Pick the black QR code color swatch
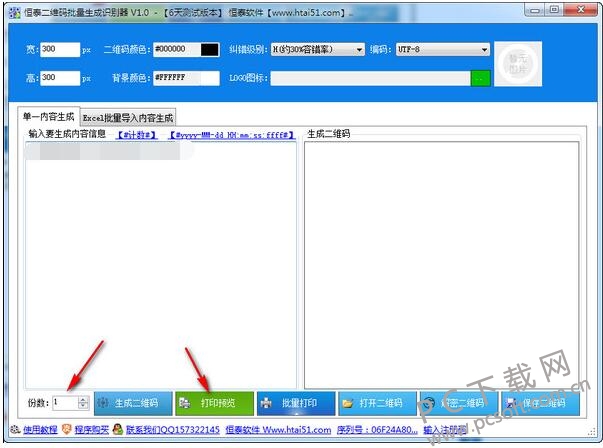The height and width of the screenshot is (448, 603). [210, 50]
